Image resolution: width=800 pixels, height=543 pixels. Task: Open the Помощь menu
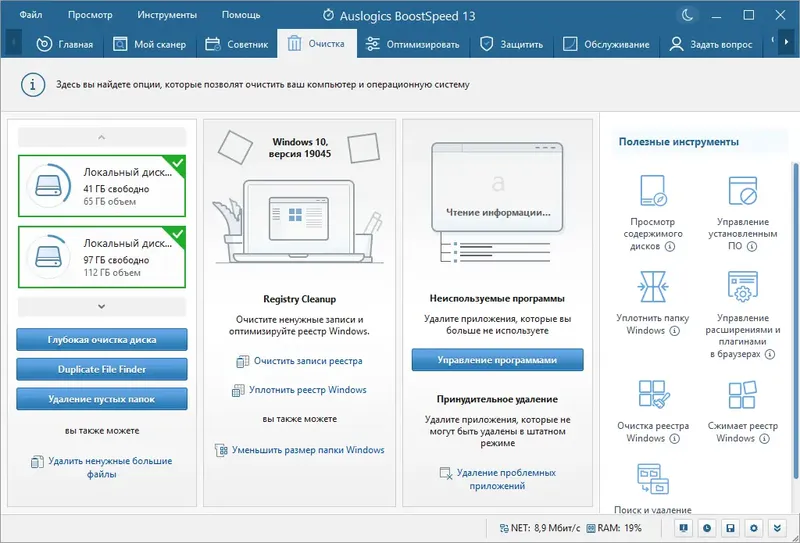241,15
